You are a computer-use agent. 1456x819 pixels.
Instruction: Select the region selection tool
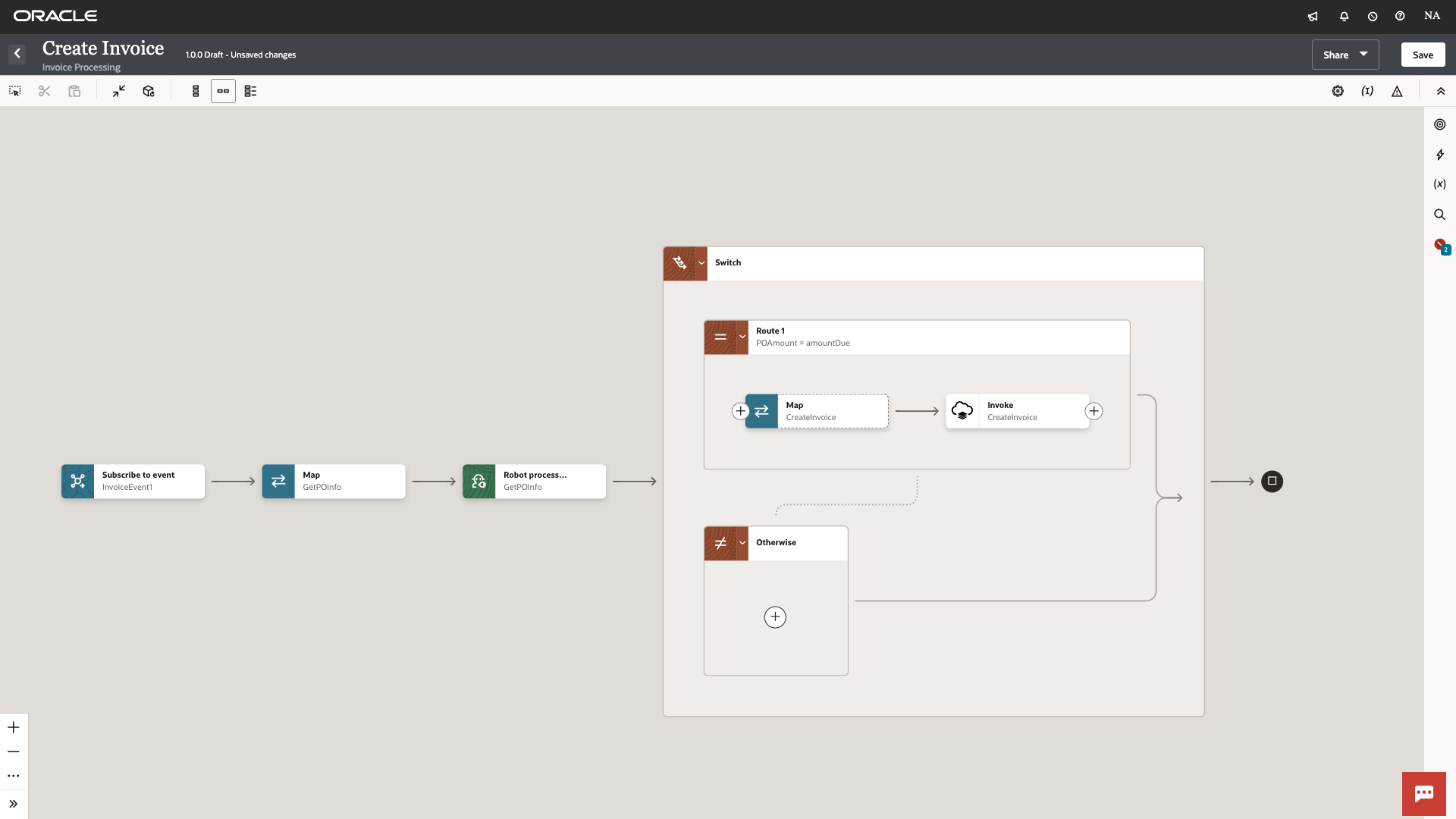pyautogui.click(x=14, y=91)
